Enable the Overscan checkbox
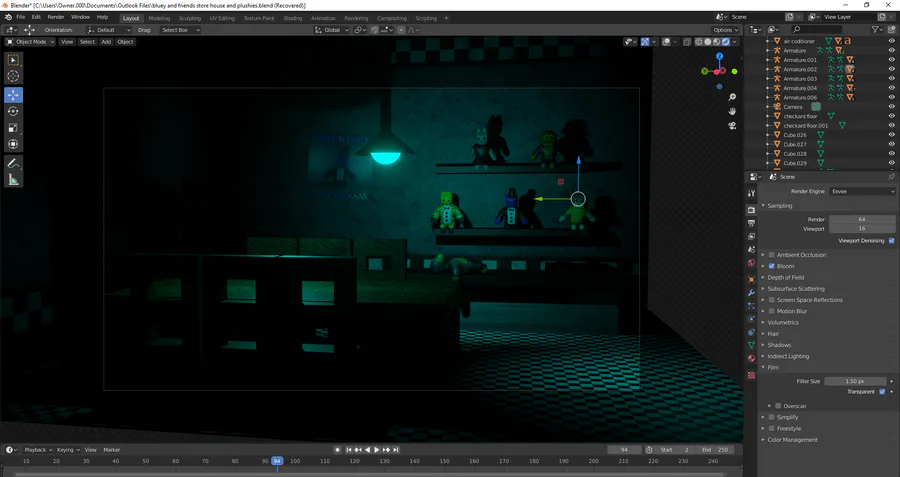900x477 pixels. point(778,406)
